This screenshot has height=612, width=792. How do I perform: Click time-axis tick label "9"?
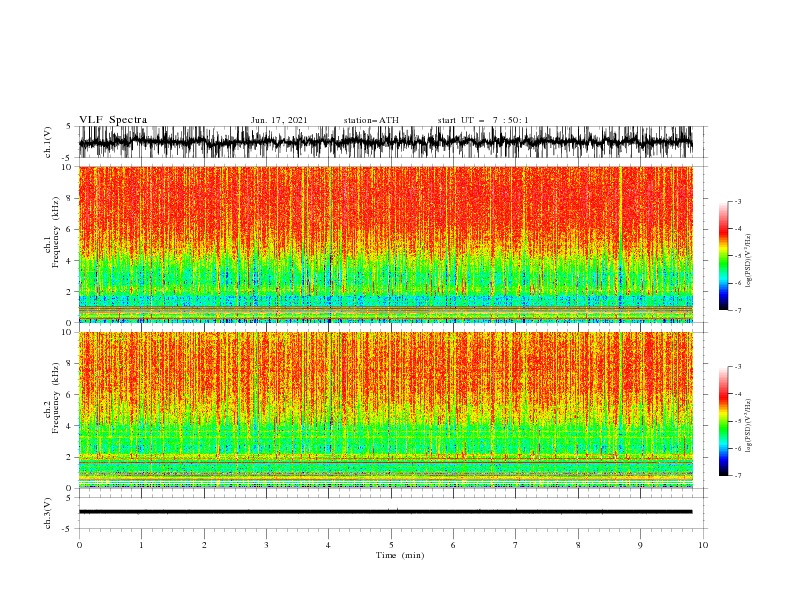640,545
